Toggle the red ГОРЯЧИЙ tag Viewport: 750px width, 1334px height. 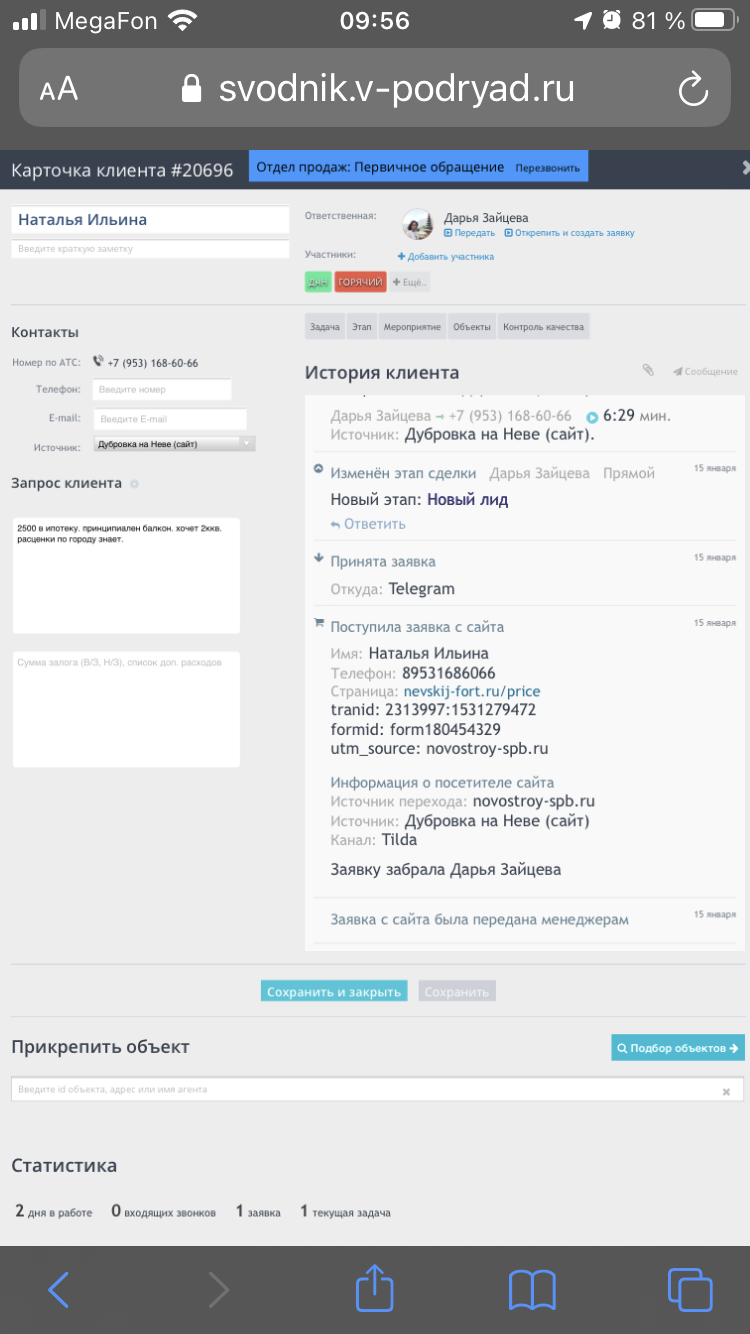click(x=360, y=283)
